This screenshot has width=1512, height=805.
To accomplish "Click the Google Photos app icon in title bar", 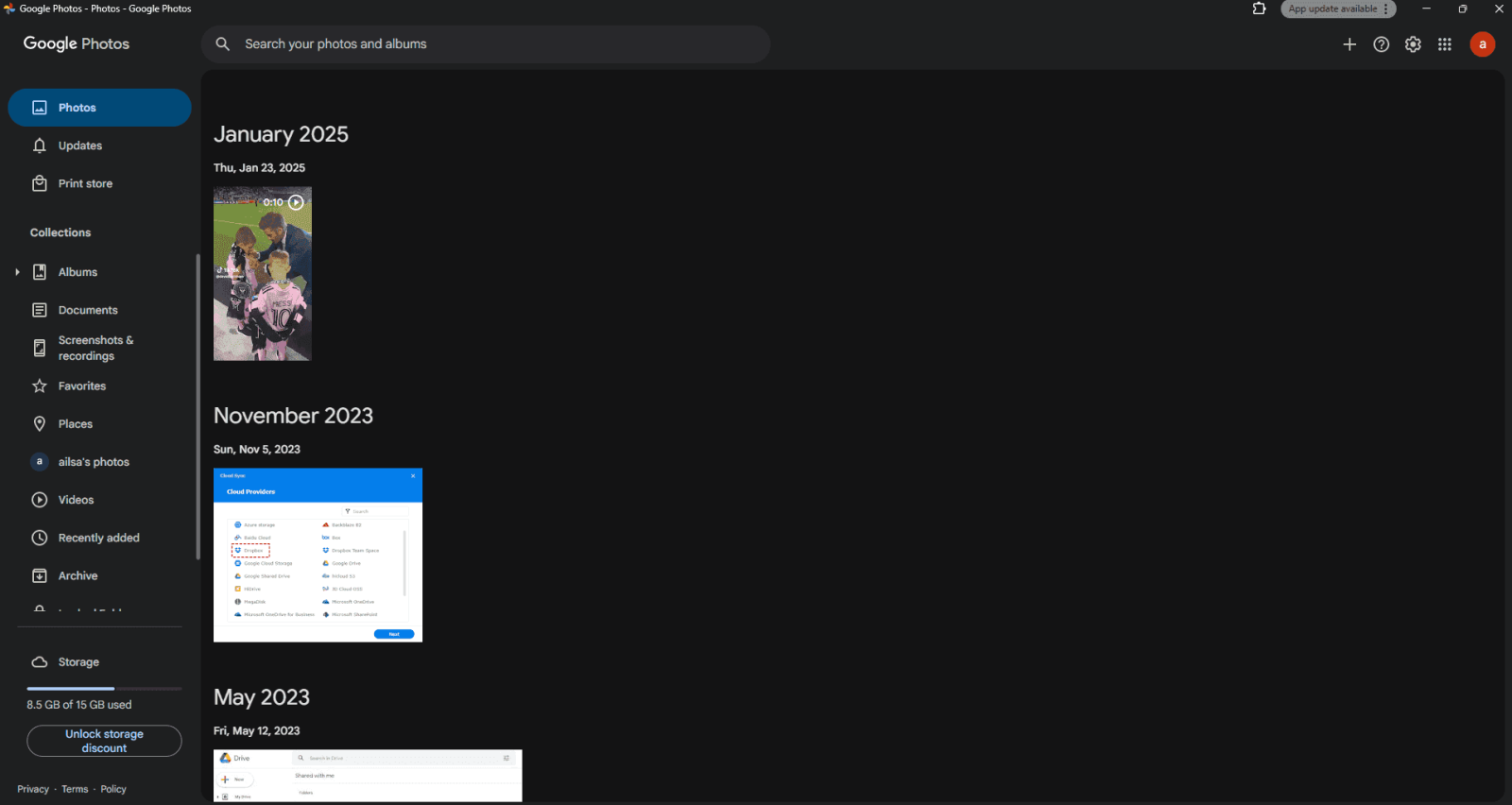I will click(9, 9).
